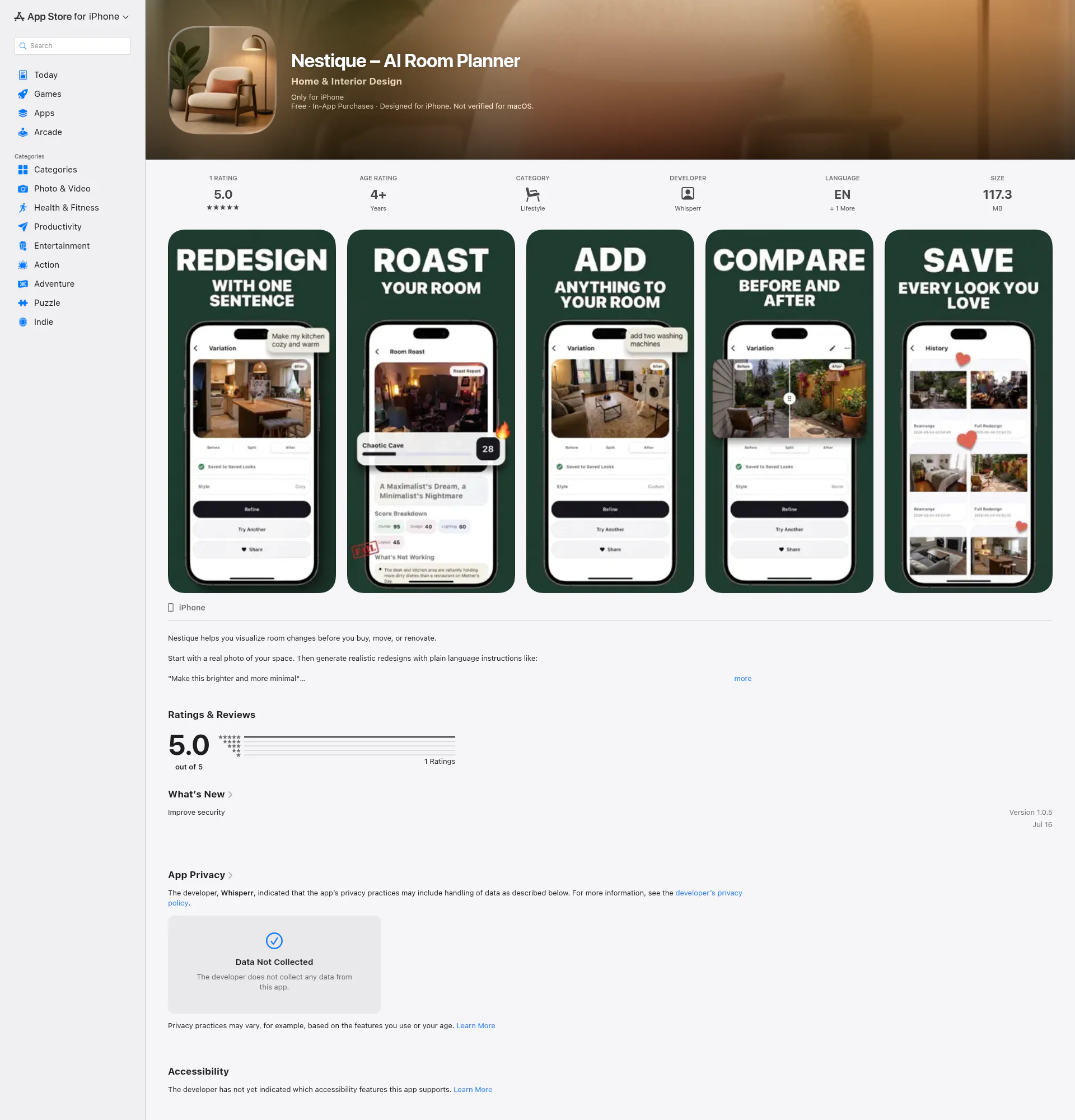Open the Arcade joystick icon
Viewport: 1075px width, 1120px height.
coord(23,132)
